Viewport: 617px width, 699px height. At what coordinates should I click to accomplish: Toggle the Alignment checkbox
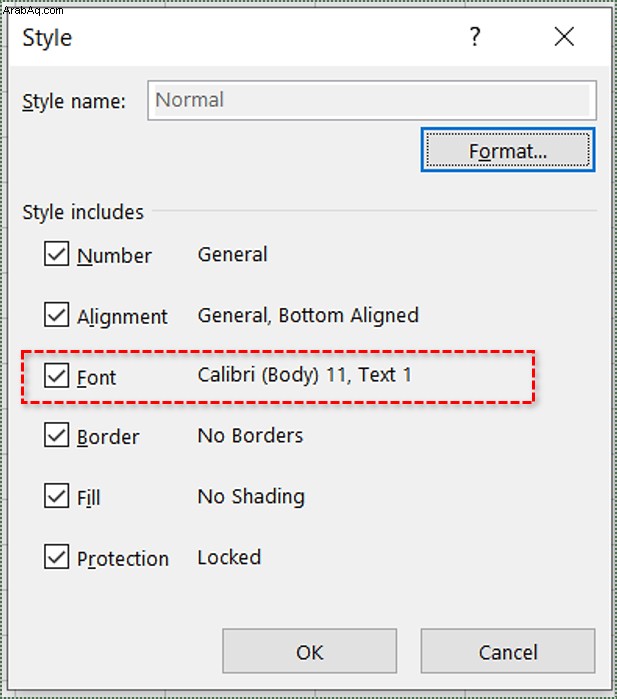(56, 316)
